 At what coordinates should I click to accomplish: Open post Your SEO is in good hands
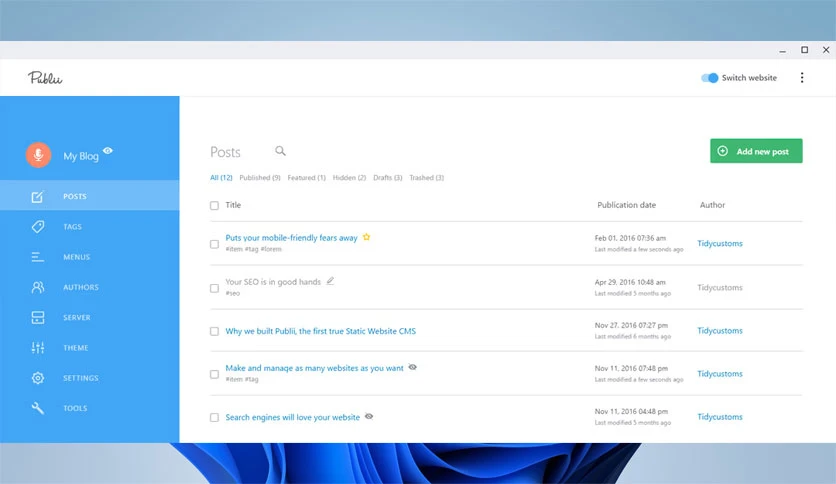(273, 281)
